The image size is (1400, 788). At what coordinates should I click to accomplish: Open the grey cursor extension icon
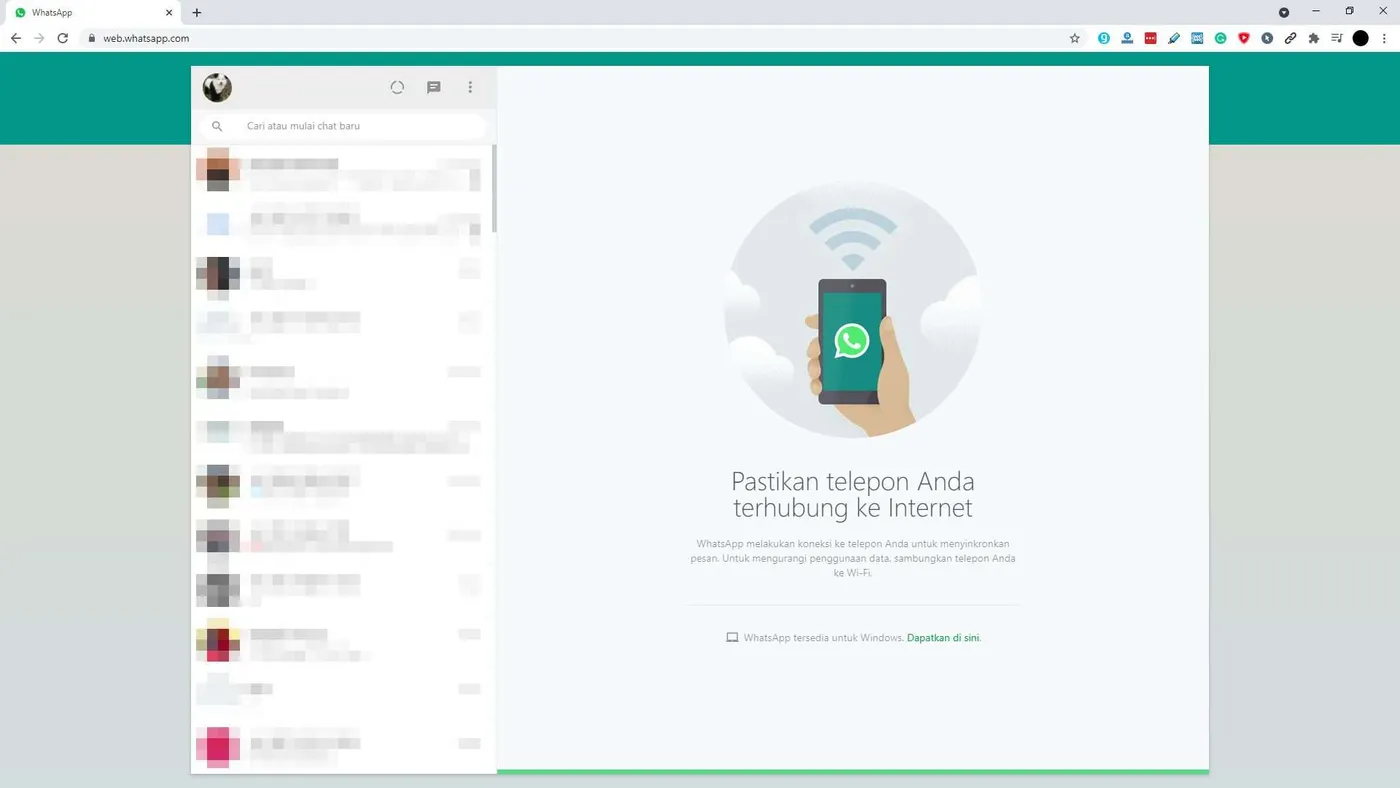click(1267, 38)
